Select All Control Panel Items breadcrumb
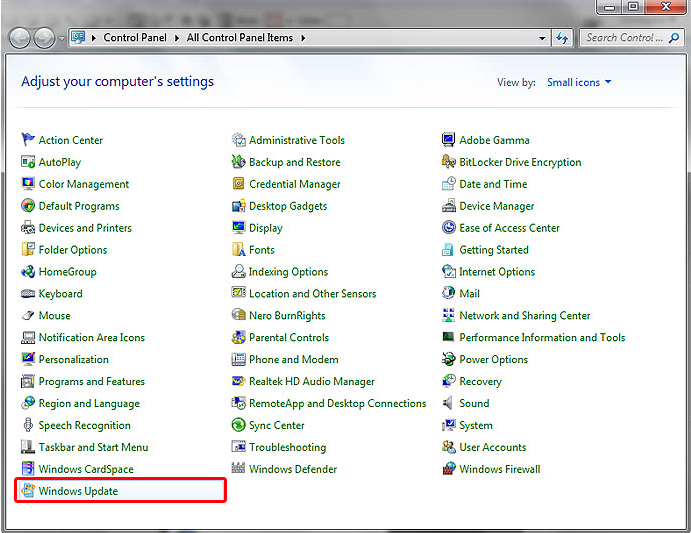 240,38
